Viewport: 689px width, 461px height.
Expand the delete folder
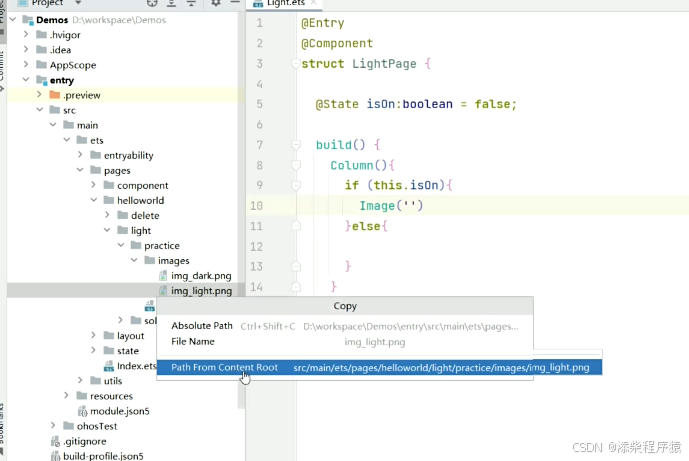[107, 215]
